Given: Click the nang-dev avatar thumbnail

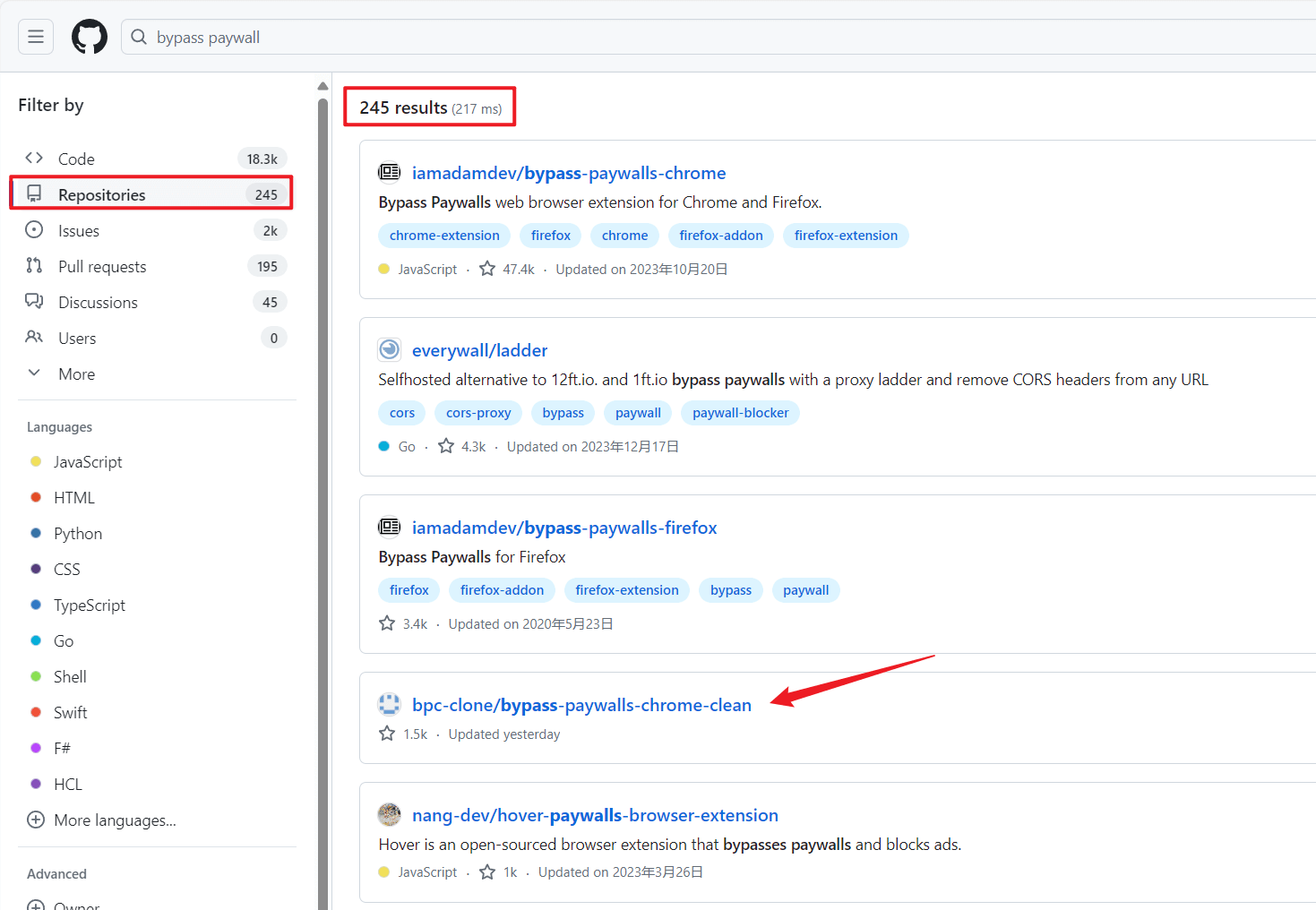Looking at the screenshot, I should [x=389, y=814].
